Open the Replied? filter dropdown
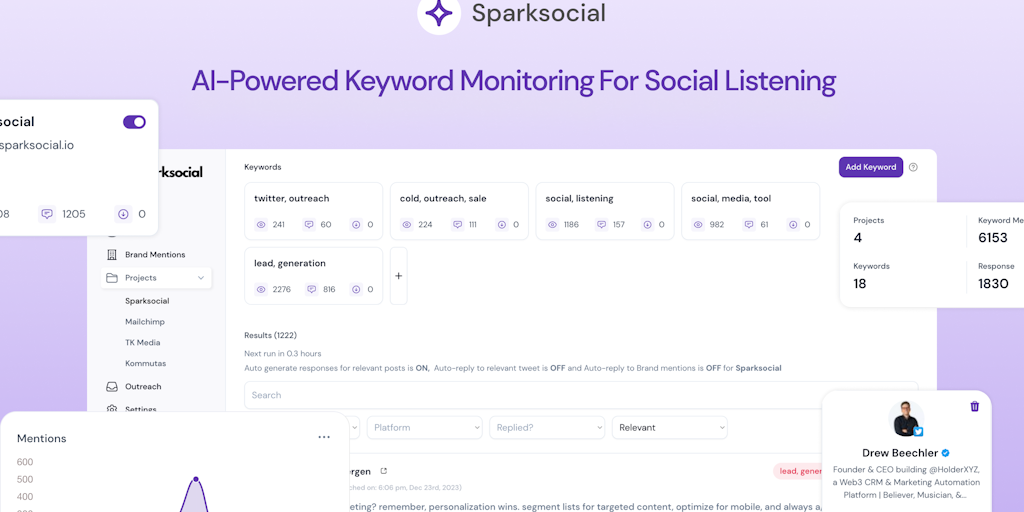Image resolution: width=1024 pixels, height=512 pixels. (550, 427)
